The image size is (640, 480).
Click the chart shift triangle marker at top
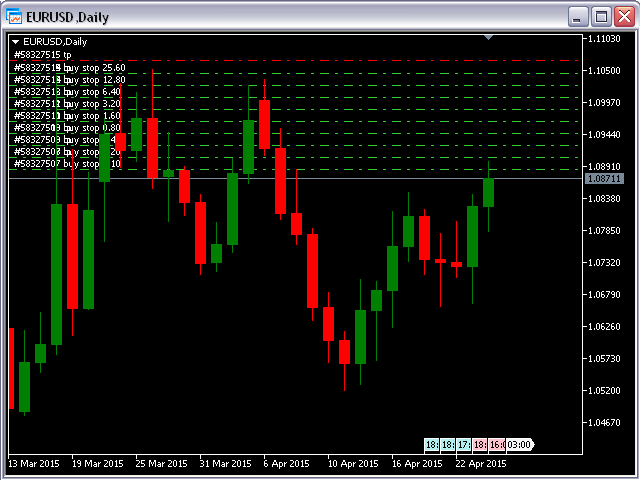click(489, 37)
